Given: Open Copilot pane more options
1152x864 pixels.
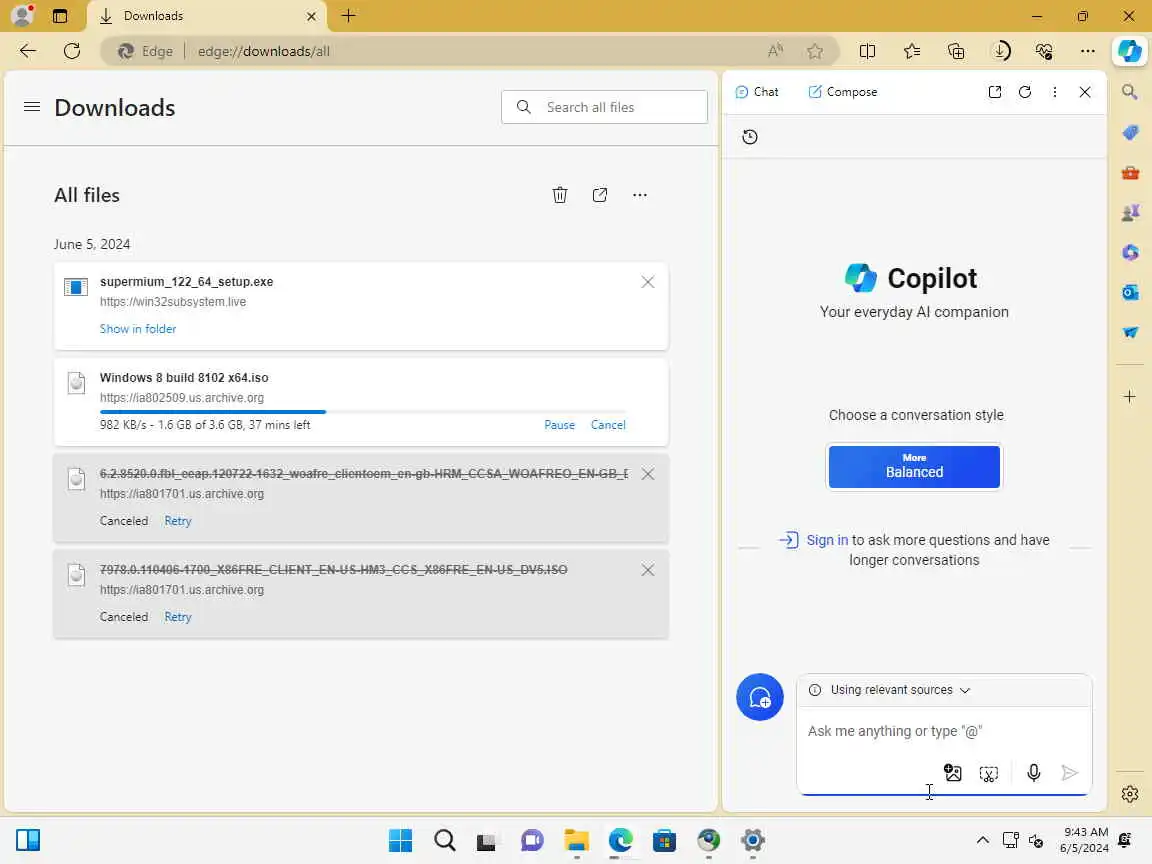Looking at the screenshot, I should 1055,92.
